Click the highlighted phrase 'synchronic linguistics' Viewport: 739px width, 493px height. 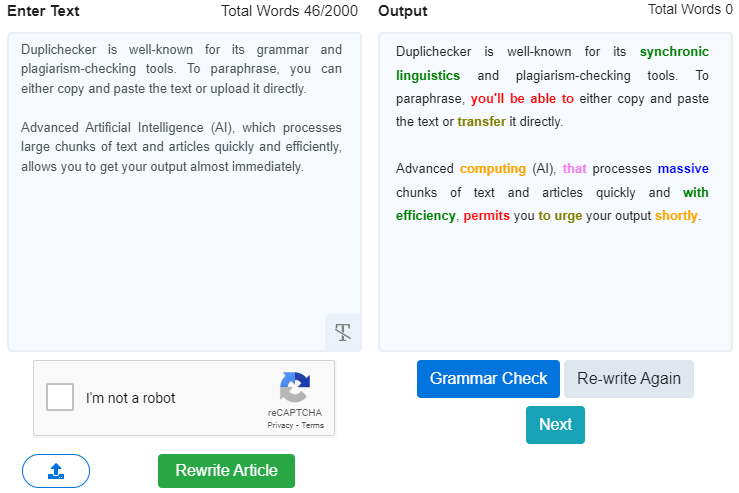click(673, 52)
